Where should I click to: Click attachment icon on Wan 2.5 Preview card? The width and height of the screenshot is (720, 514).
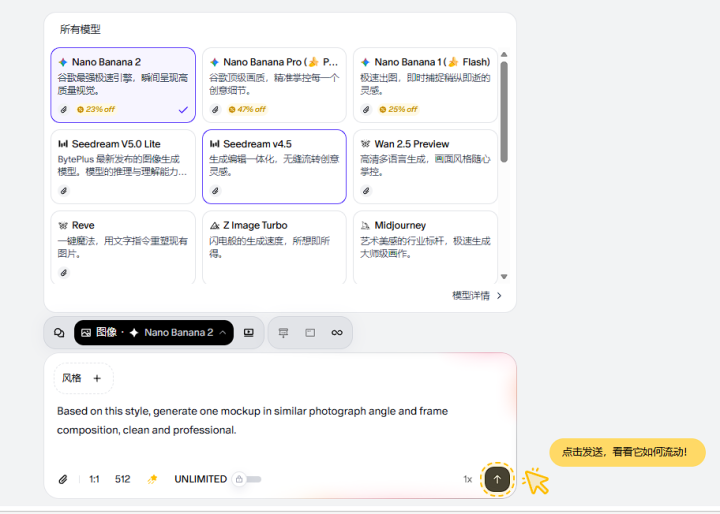tap(366, 191)
